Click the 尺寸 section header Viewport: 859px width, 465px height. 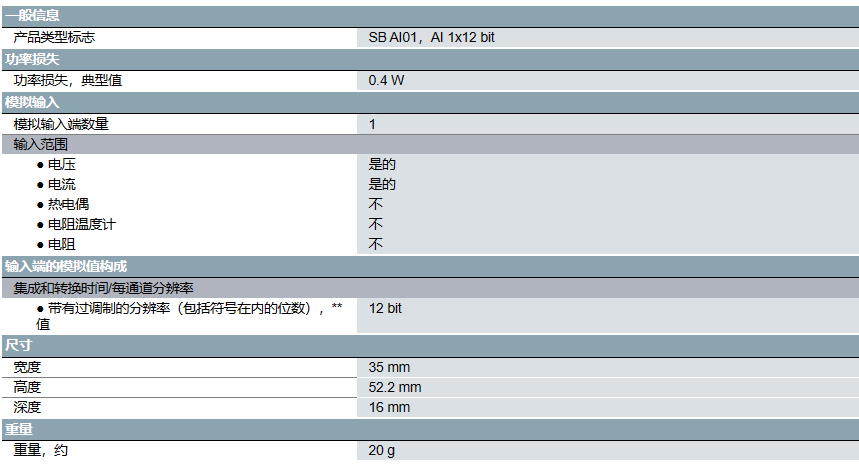(x=19, y=345)
